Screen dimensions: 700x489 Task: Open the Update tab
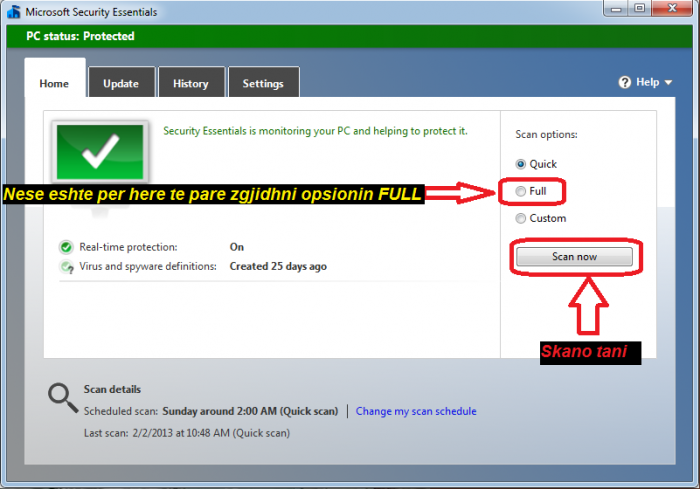click(x=121, y=84)
